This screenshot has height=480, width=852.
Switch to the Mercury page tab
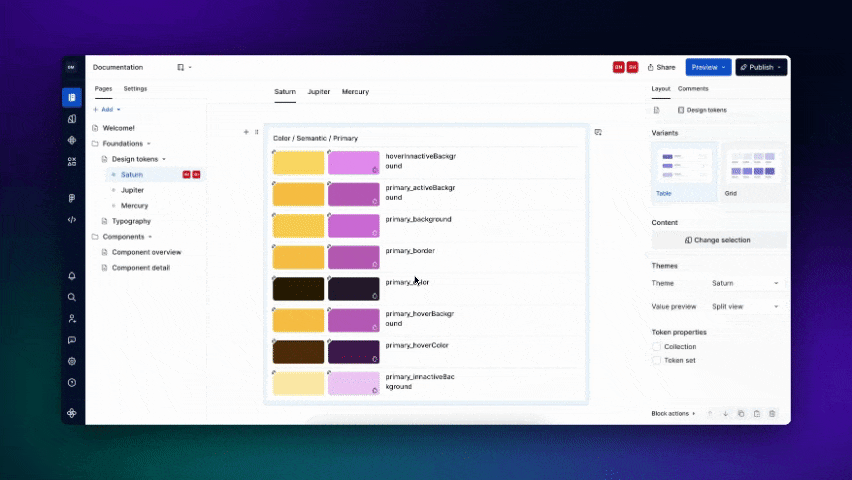[355, 92]
